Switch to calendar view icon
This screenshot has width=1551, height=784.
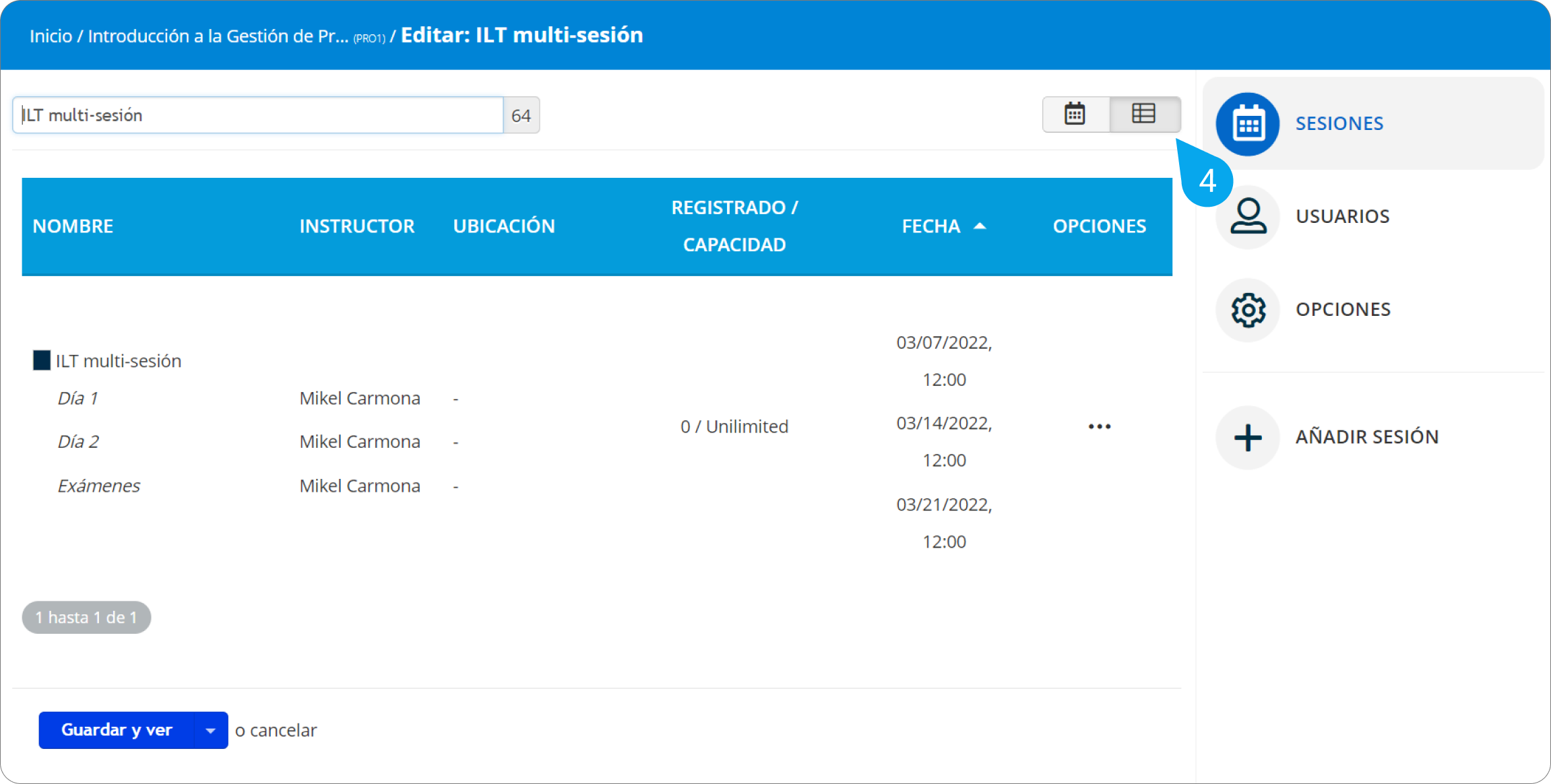pos(1075,114)
